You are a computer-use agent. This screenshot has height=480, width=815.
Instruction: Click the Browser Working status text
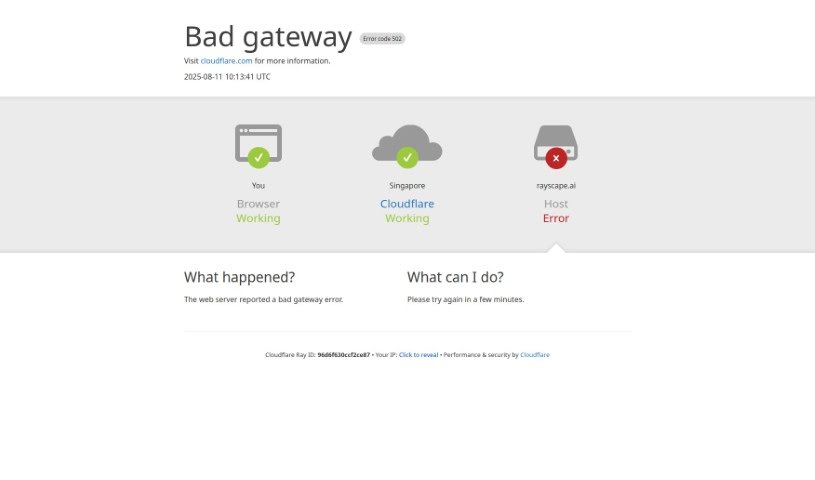point(258,211)
